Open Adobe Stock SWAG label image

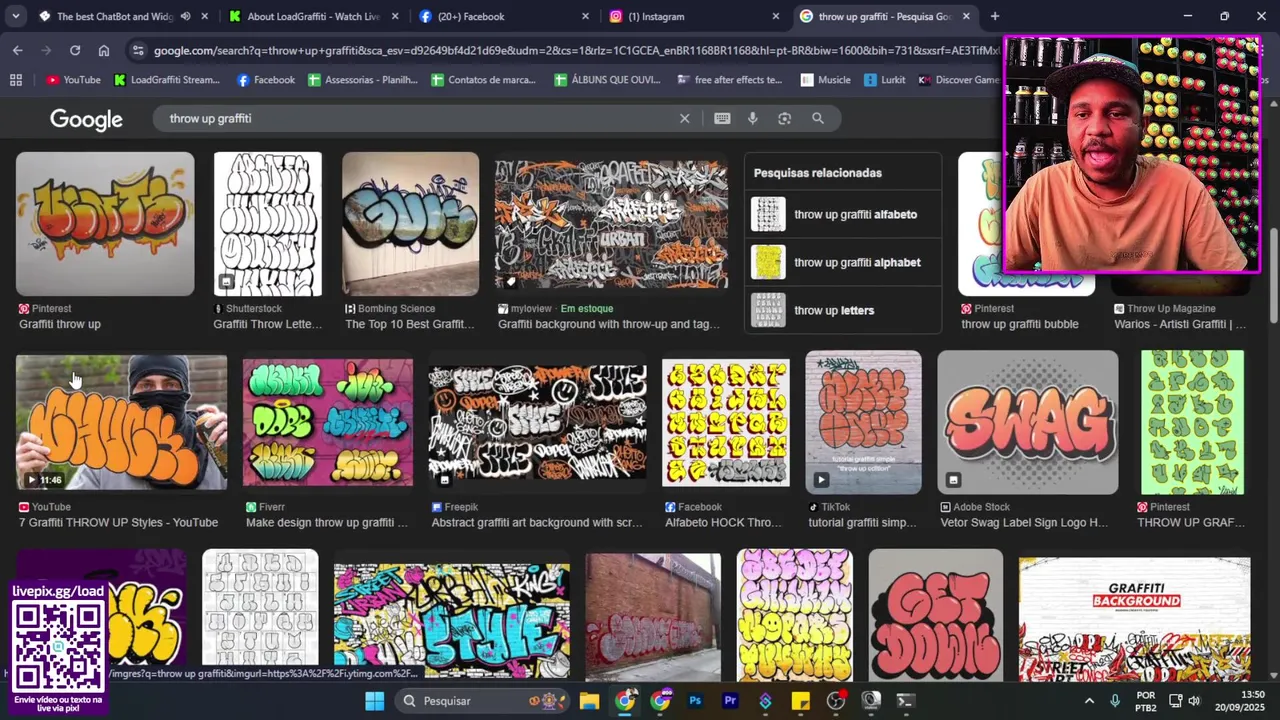[x=1028, y=422]
